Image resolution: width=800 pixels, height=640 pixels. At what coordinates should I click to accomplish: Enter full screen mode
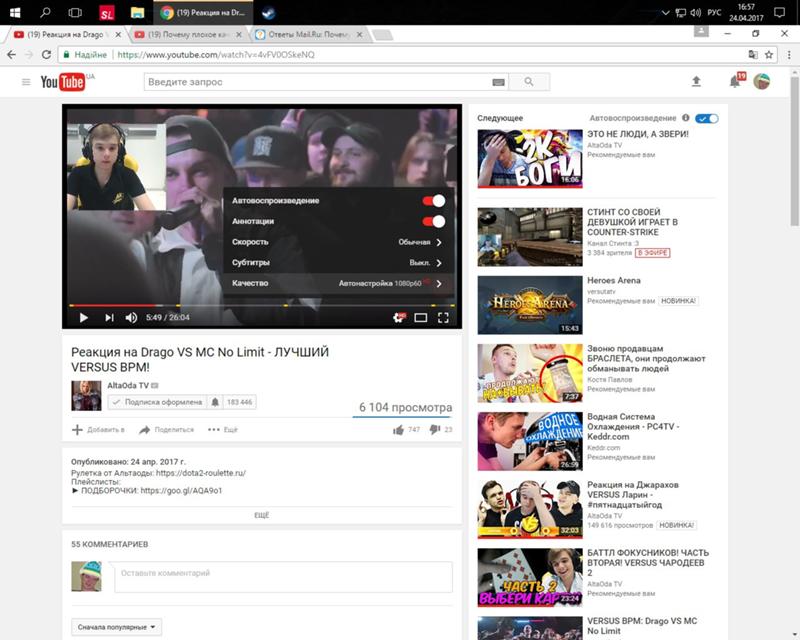[x=443, y=318]
